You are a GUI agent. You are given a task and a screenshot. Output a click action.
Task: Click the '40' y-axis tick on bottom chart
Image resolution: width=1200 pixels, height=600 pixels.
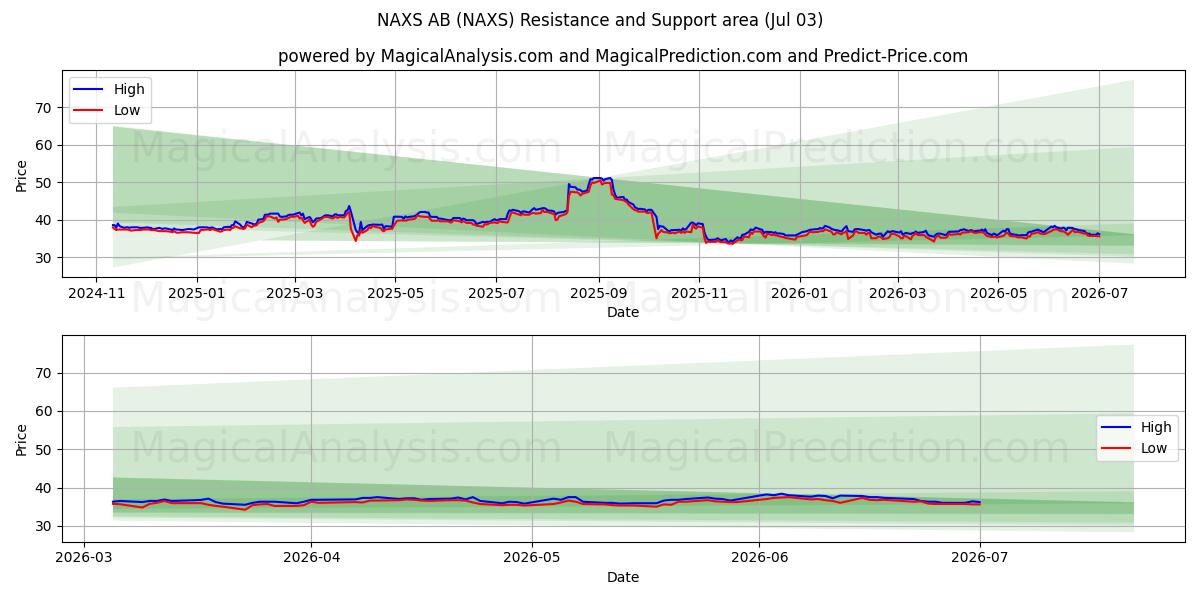tap(44, 488)
